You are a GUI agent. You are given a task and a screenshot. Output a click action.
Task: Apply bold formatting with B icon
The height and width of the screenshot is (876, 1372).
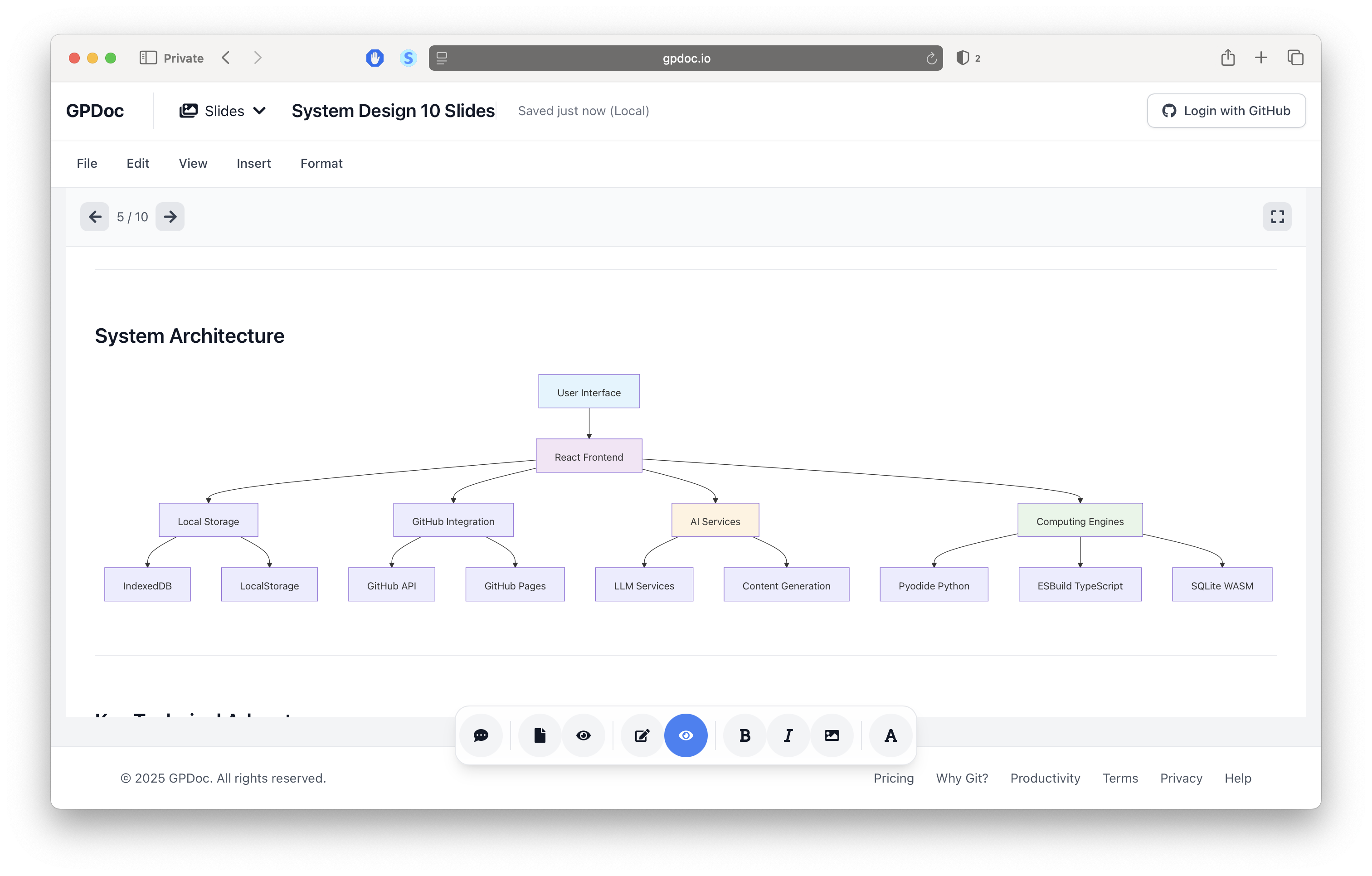(744, 735)
